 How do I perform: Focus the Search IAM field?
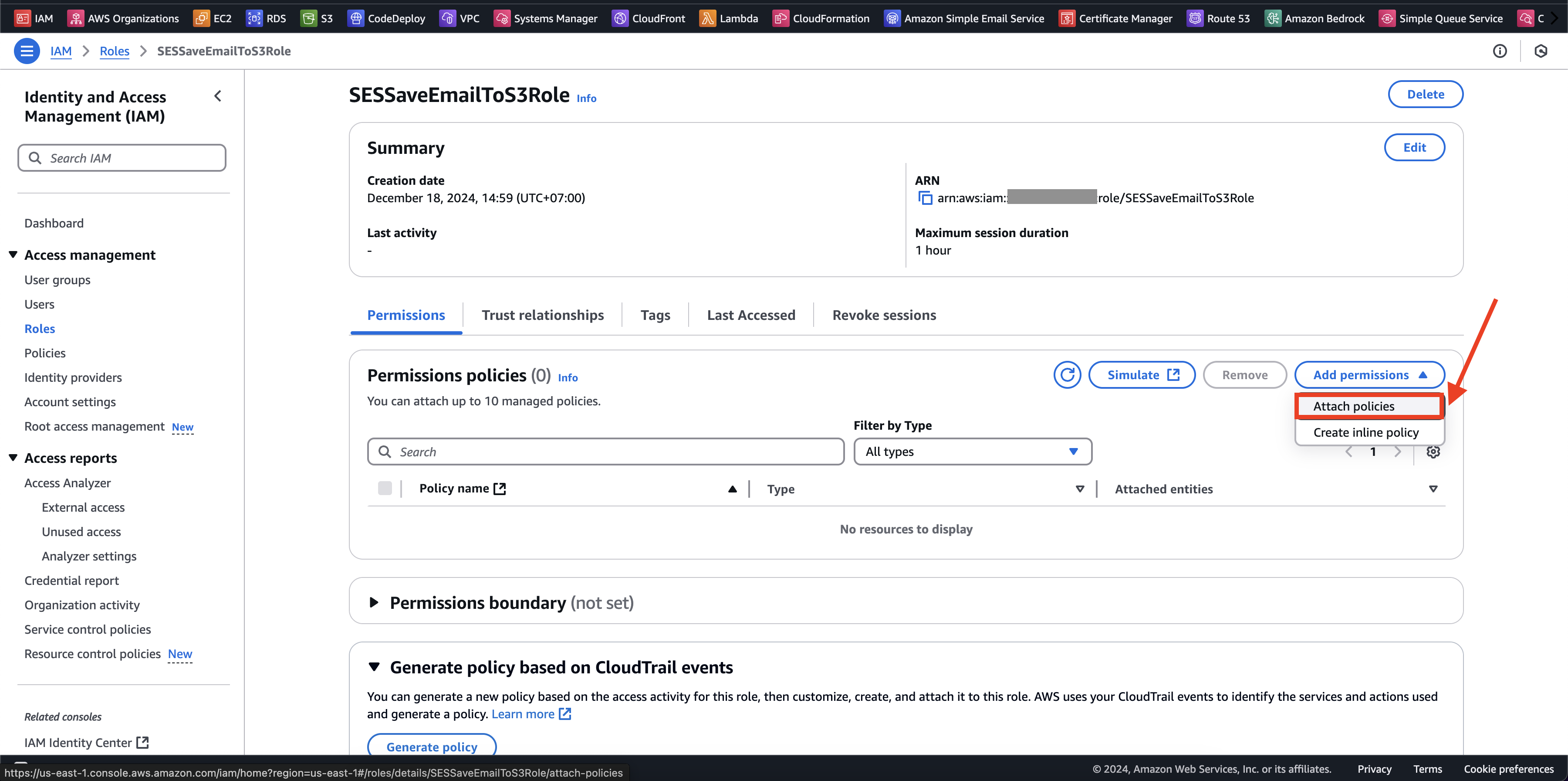click(x=122, y=158)
